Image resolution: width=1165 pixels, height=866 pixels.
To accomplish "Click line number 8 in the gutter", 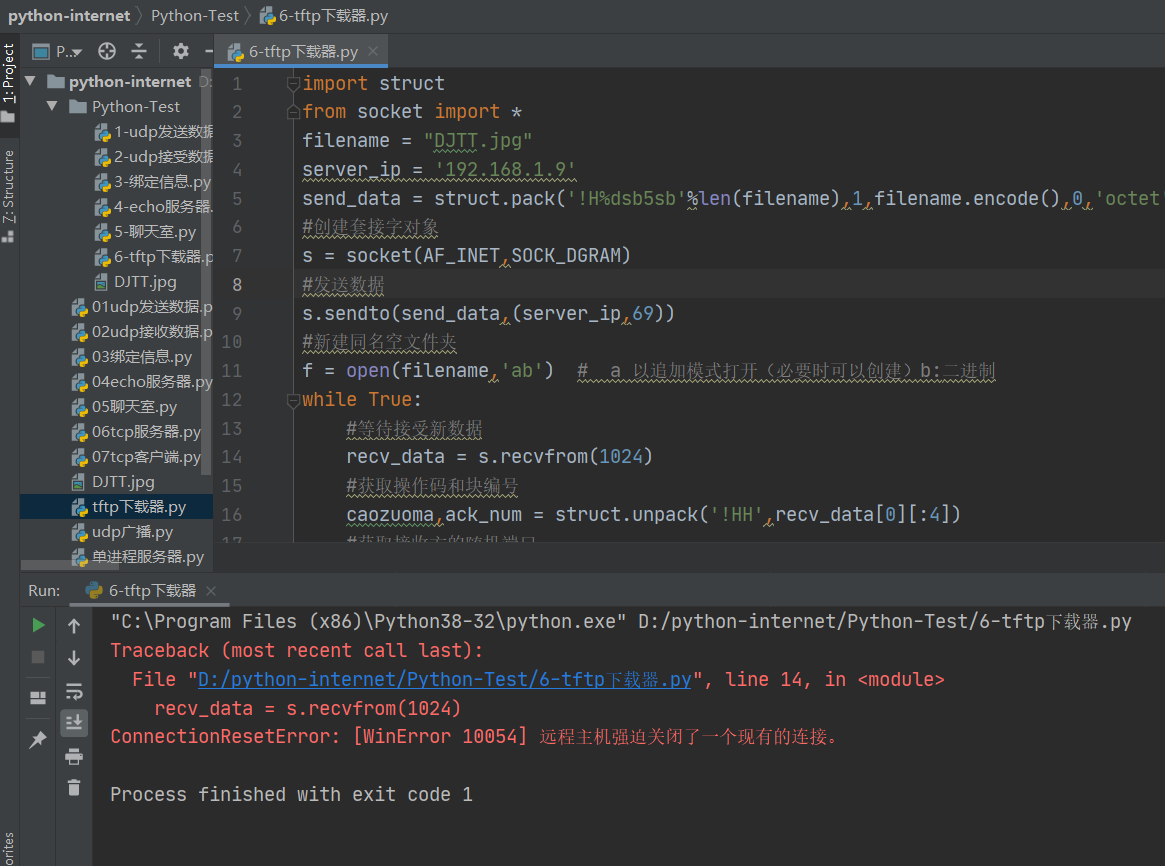I will (x=237, y=284).
